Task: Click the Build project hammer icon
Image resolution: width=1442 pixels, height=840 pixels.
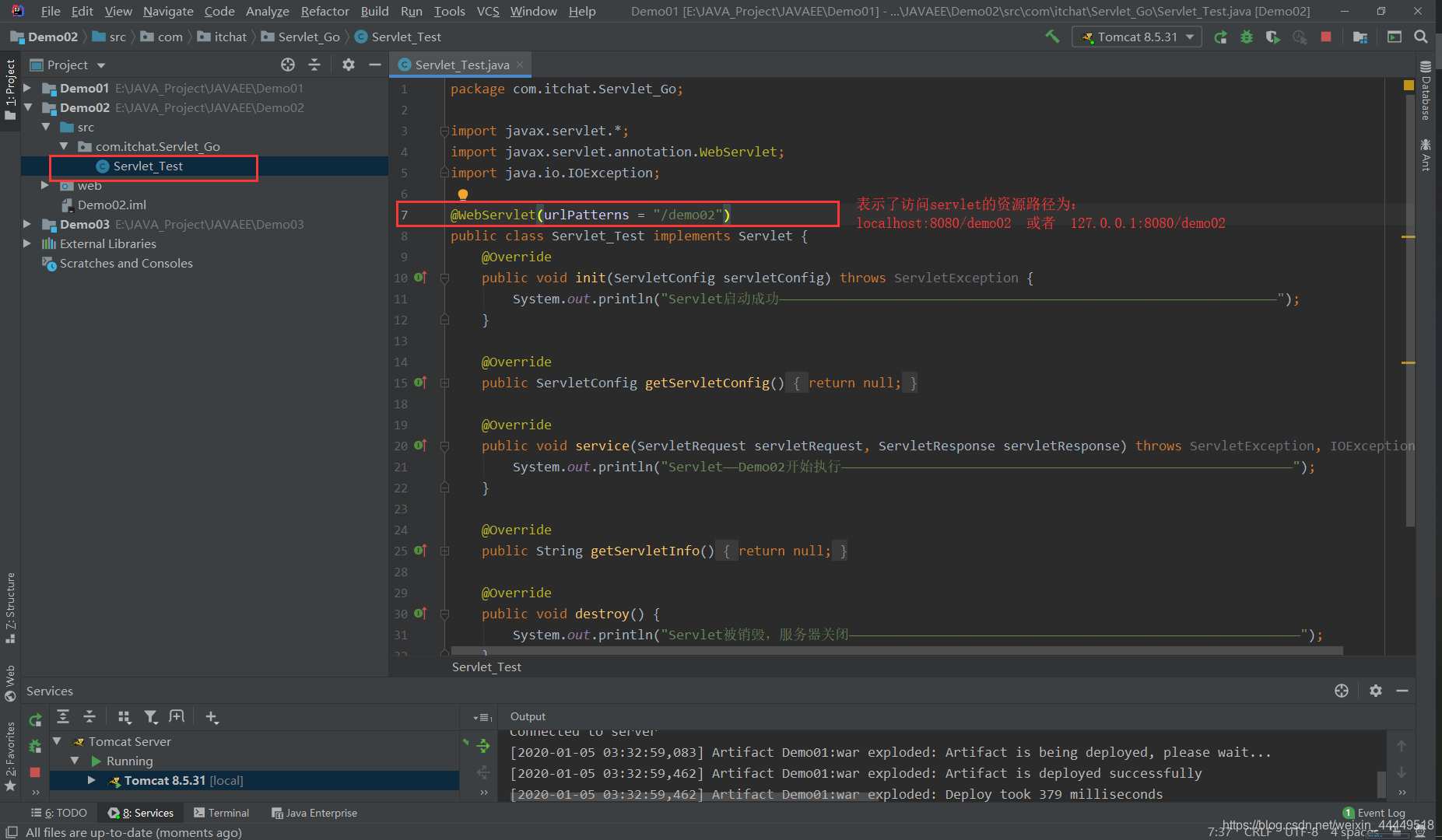Action: pyautogui.click(x=1052, y=37)
